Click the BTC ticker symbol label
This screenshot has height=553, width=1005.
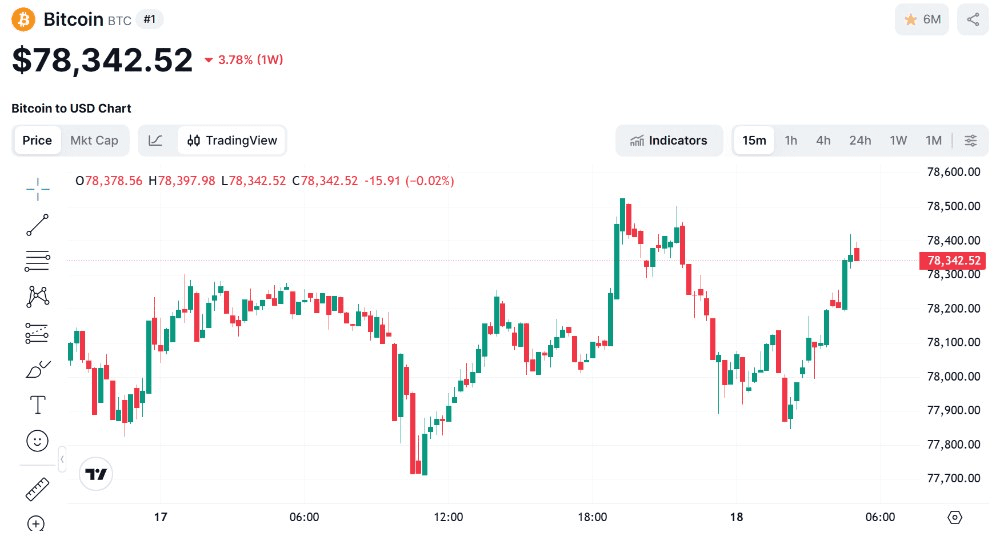pyautogui.click(x=119, y=21)
